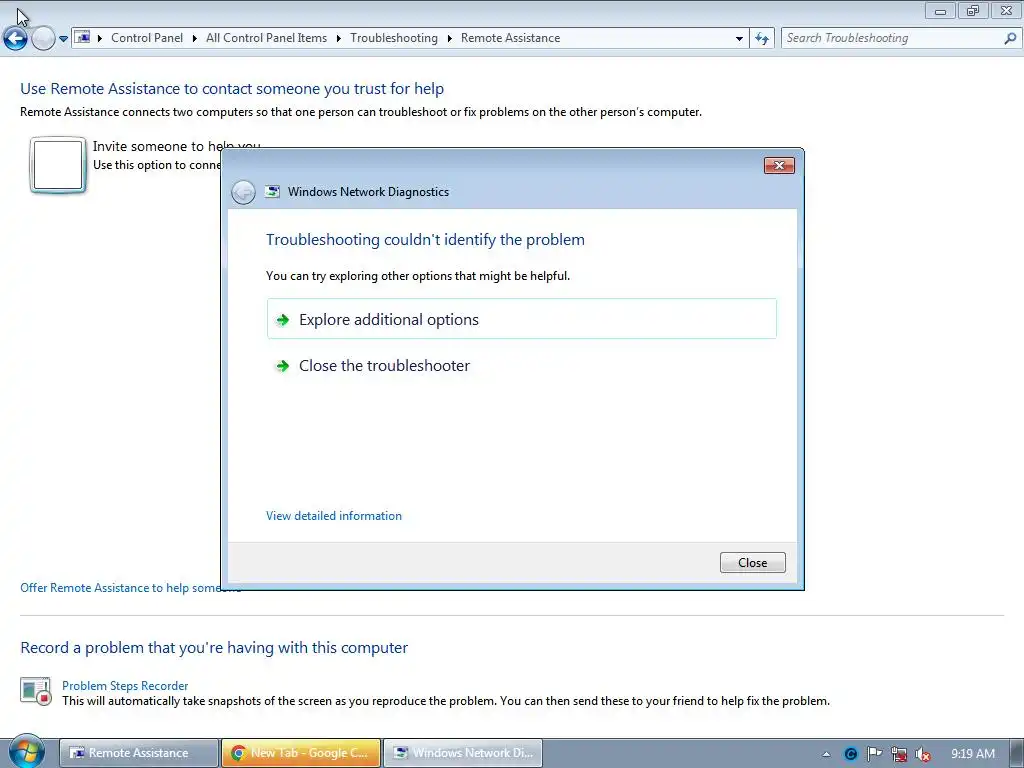The image size is (1024, 768).
Task: Go back using the Explorer back arrow
Action: tap(15, 39)
